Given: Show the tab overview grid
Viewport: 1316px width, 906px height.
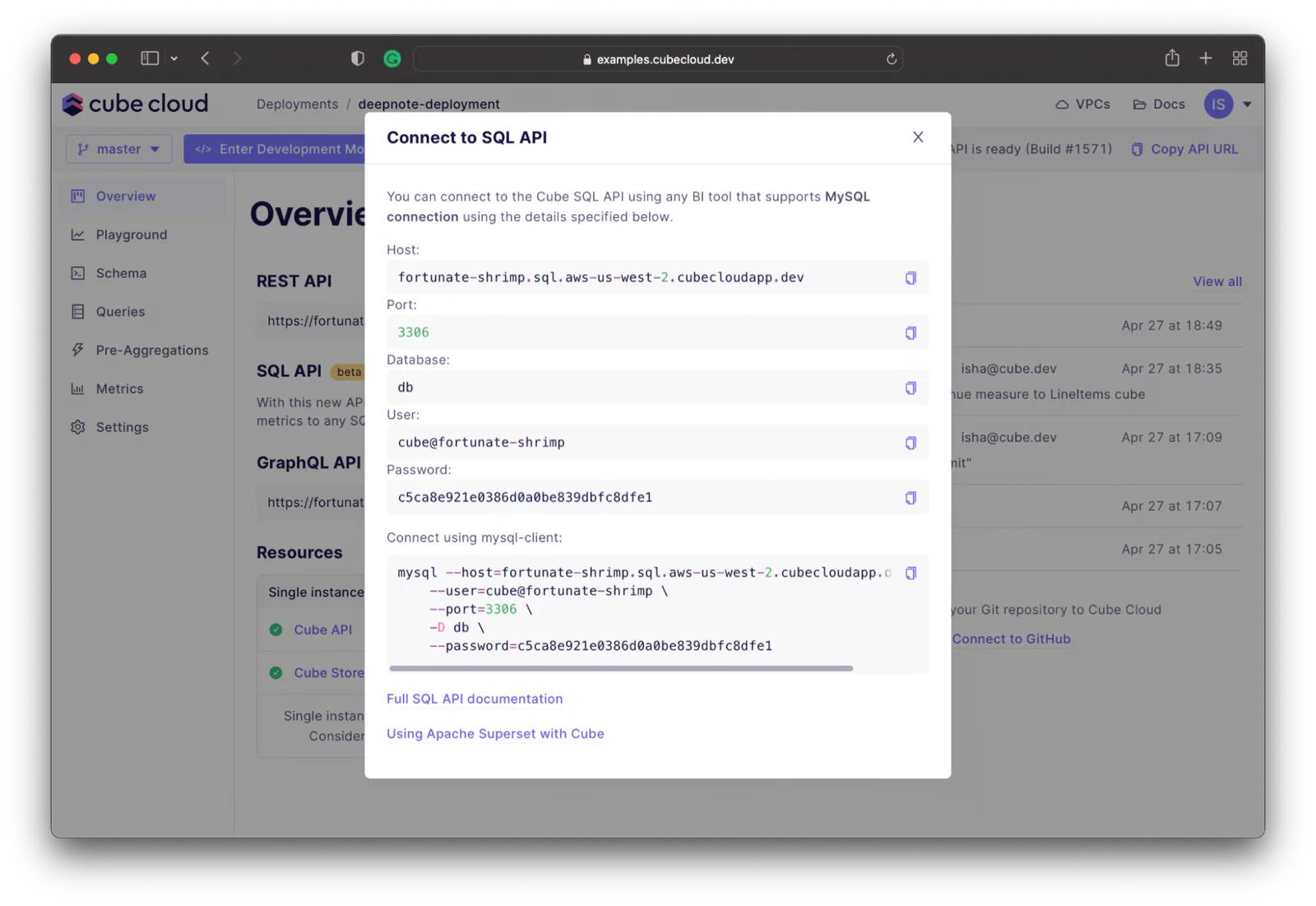Looking at the screenshot, I should 1240,58.
